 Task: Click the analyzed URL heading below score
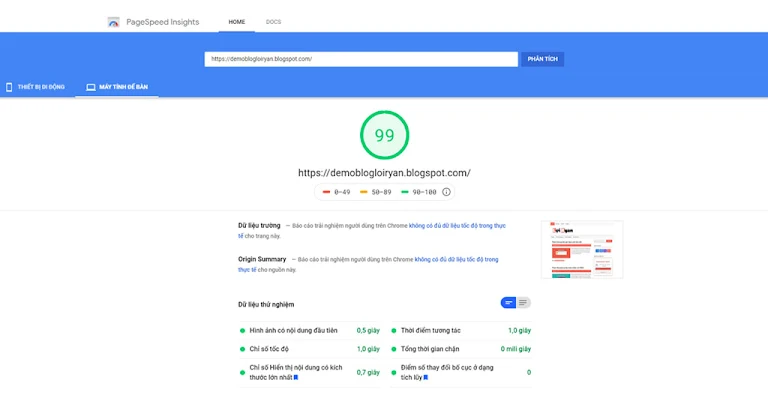tap(384, 173)
